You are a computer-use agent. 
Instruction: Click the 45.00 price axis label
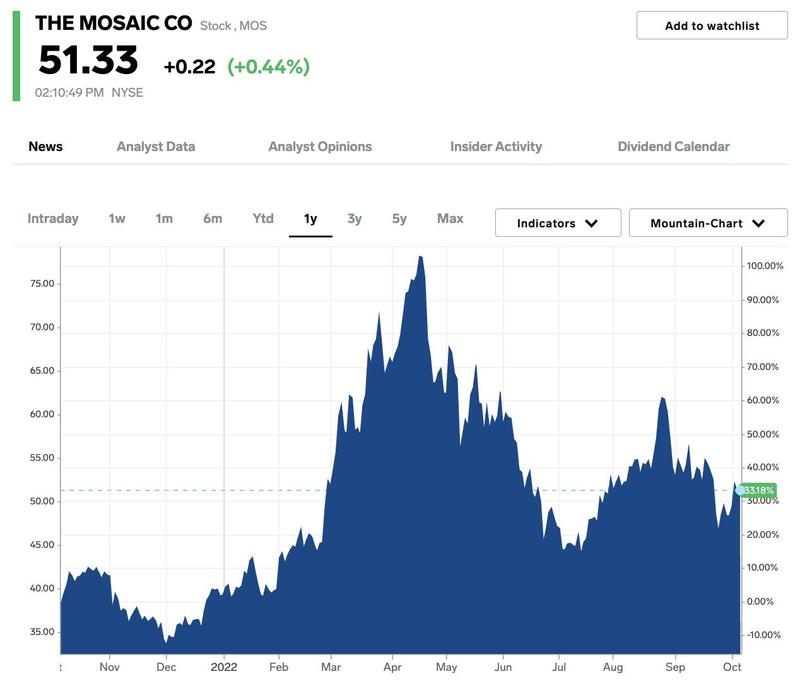[x=42, y=544]
